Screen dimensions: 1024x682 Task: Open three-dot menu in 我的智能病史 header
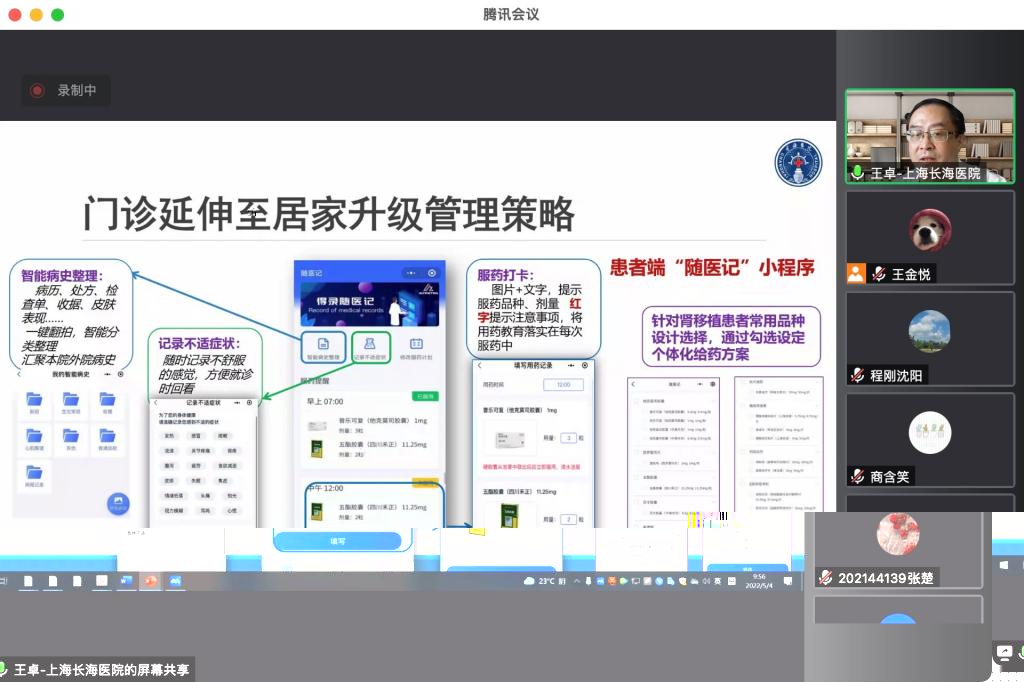click(x=107, y=374)
